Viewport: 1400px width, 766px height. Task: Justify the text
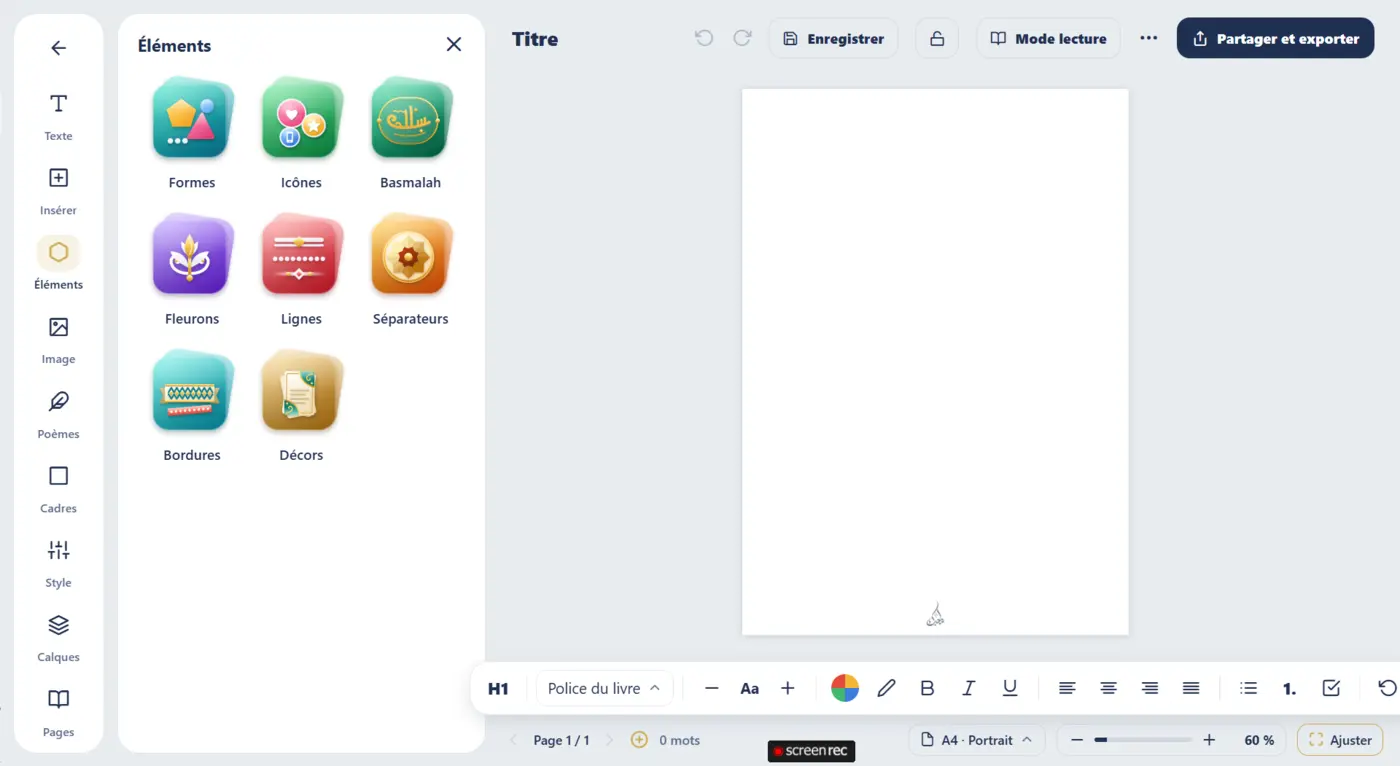click(1191, 688)
